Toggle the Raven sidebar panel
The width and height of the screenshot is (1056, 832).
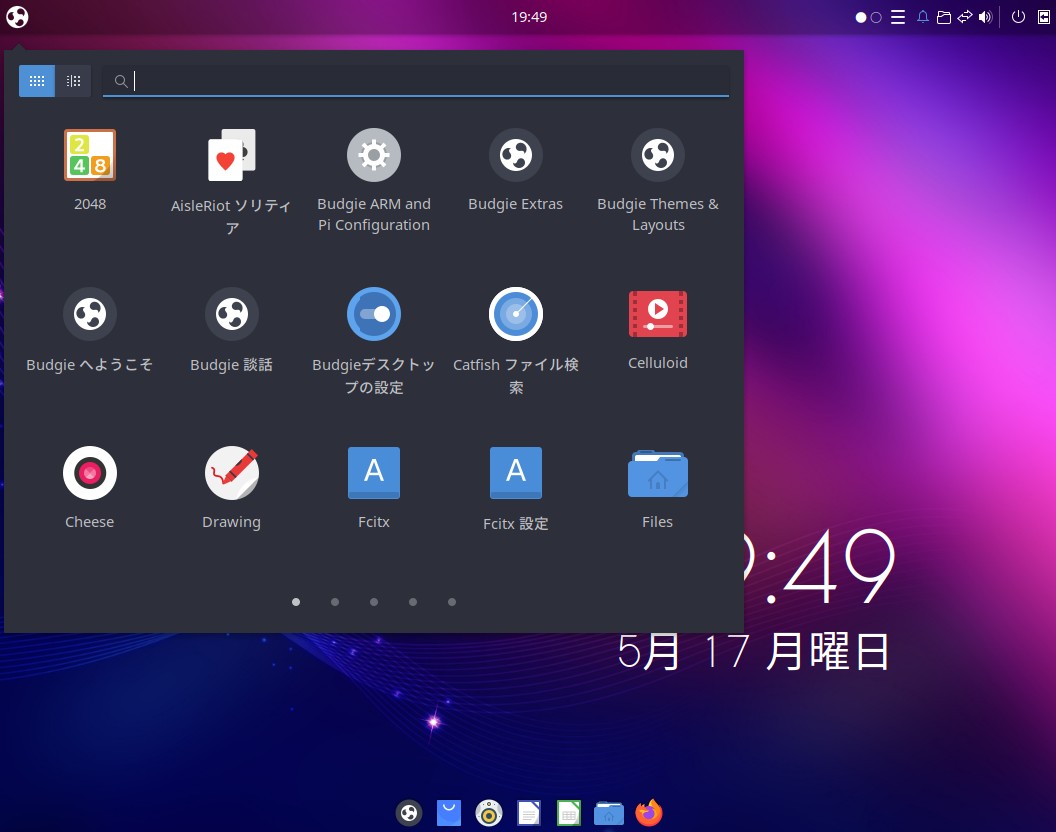[x=1044, y=17]
